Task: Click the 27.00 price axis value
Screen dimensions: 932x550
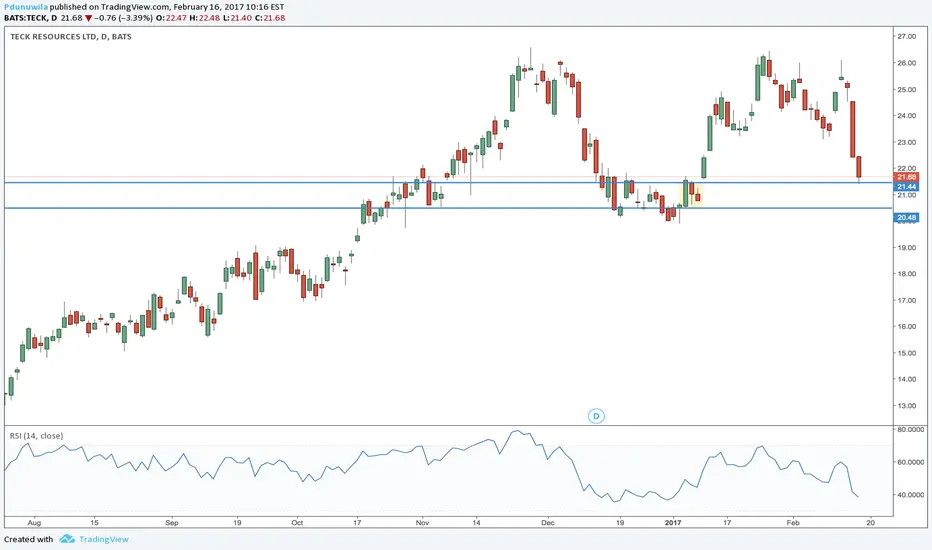Action: pyautogui.click(x=906, y=36)
